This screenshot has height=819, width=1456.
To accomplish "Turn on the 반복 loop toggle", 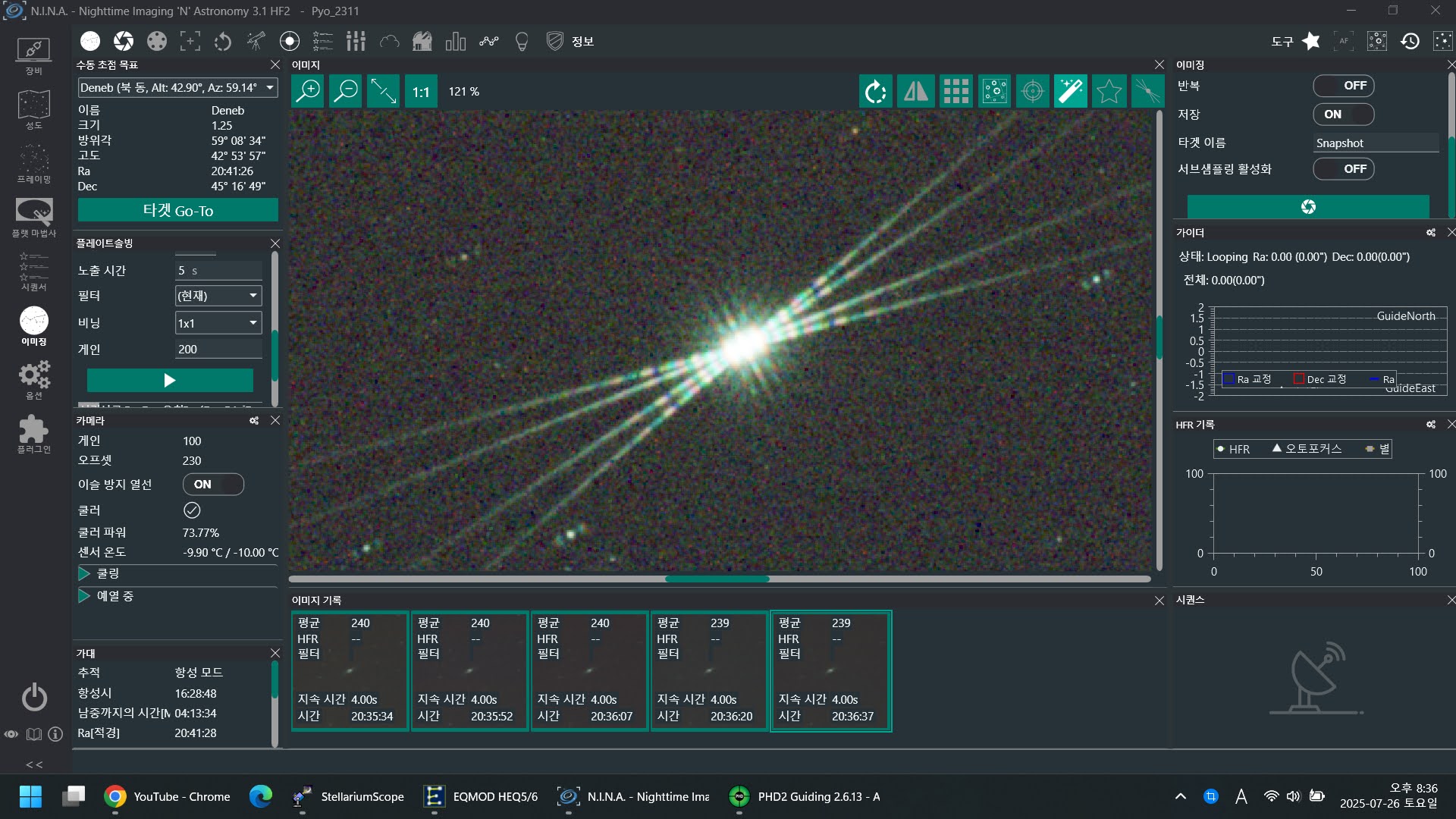I will [x=1343, y=86].
